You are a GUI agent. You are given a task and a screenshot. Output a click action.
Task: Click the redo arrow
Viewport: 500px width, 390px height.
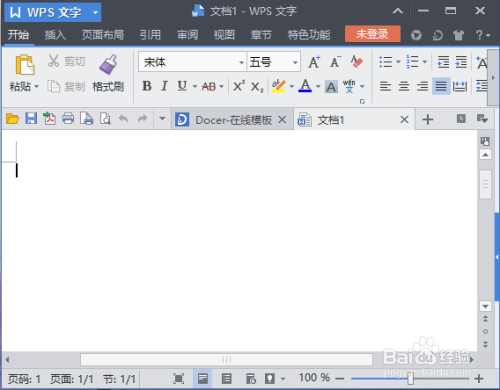[142, 118]
